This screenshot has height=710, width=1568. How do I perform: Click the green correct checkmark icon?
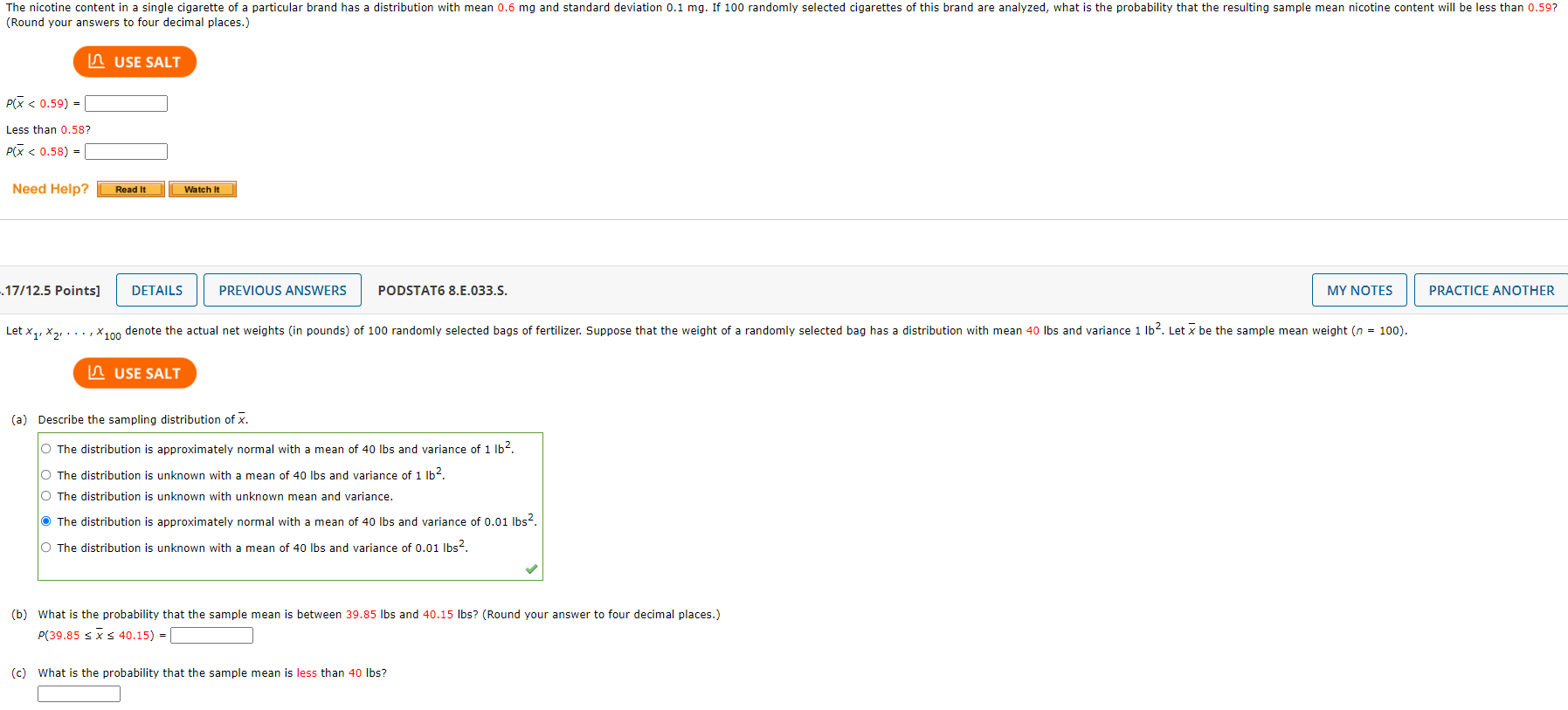(531, 569)
